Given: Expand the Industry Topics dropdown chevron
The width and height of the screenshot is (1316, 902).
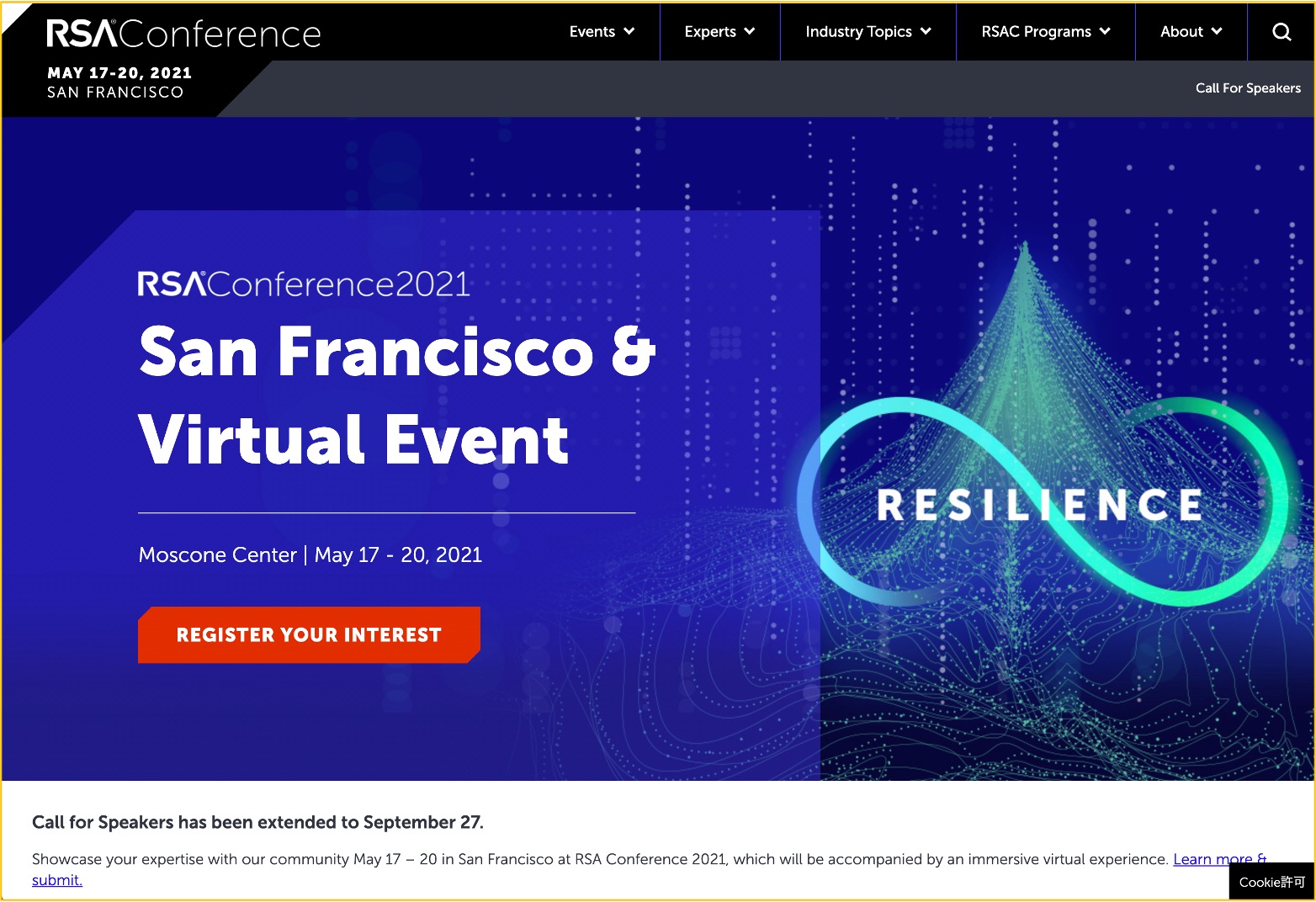Looking at the screenshot, I should [926, 32].
